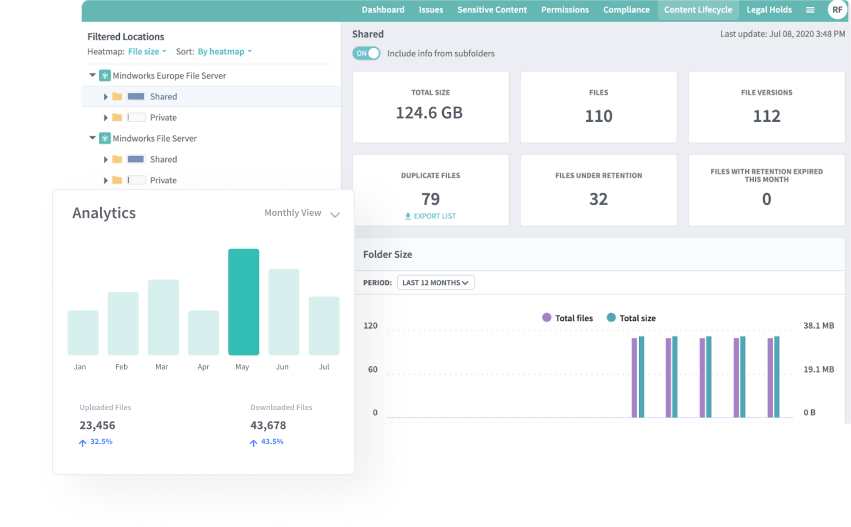The height and width of the screenshot is (527, 851).
Task: Open the Heatmap File size dropdown
Action: coord(147,51)
